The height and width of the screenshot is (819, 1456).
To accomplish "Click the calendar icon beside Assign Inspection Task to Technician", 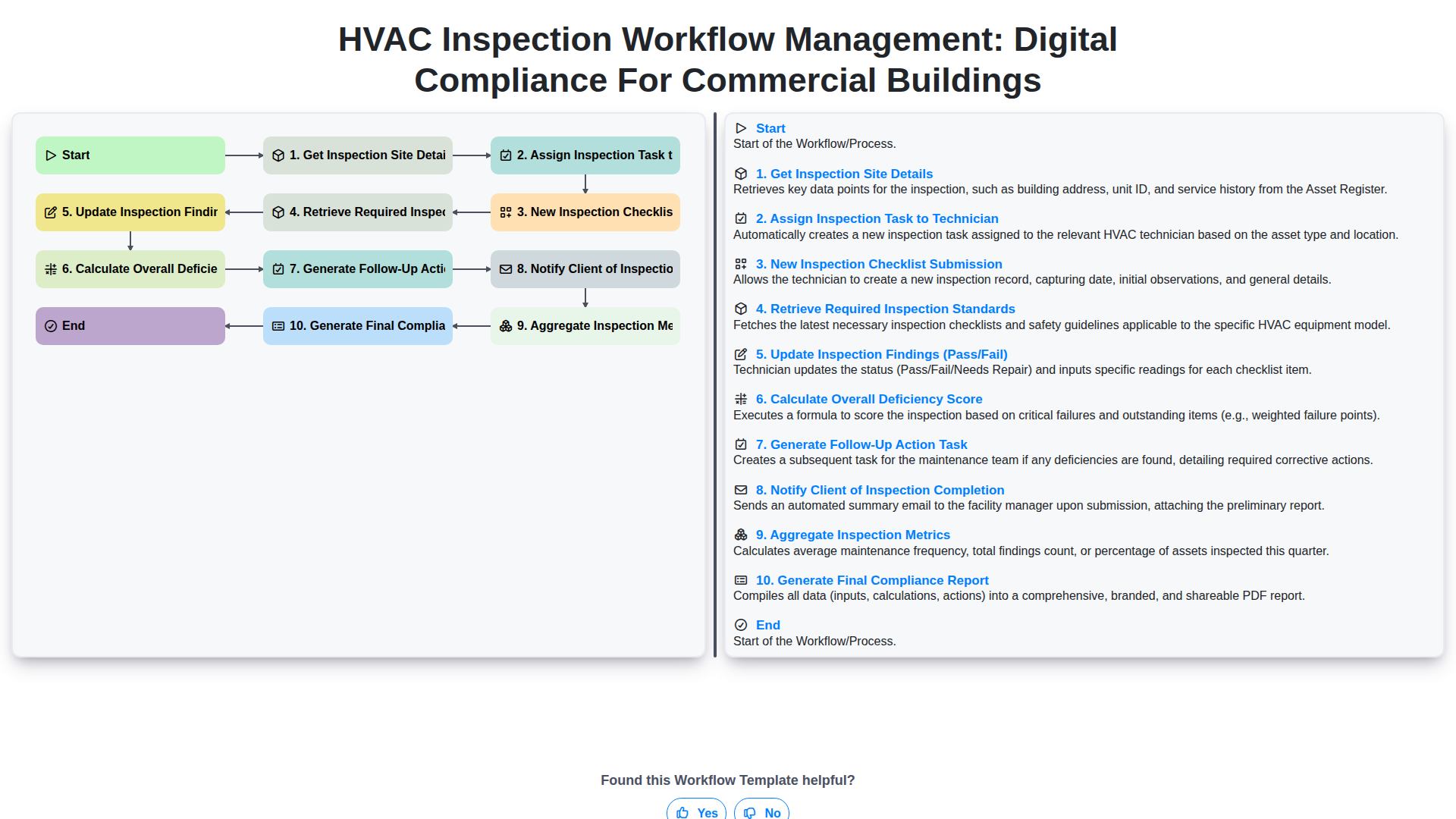I will click(x=741, y=218).
